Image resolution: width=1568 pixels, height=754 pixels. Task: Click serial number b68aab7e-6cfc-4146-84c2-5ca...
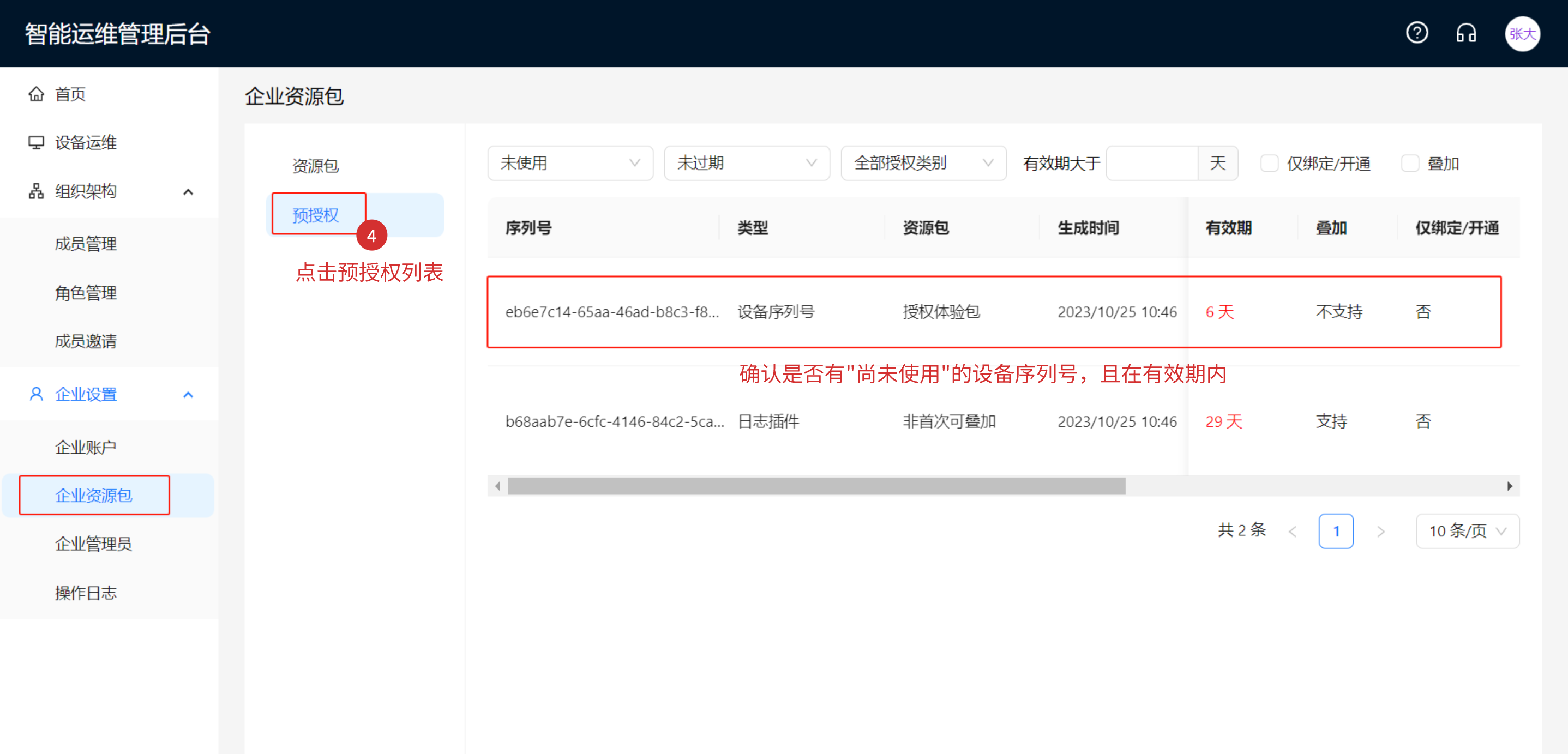(x=614, y=422)
